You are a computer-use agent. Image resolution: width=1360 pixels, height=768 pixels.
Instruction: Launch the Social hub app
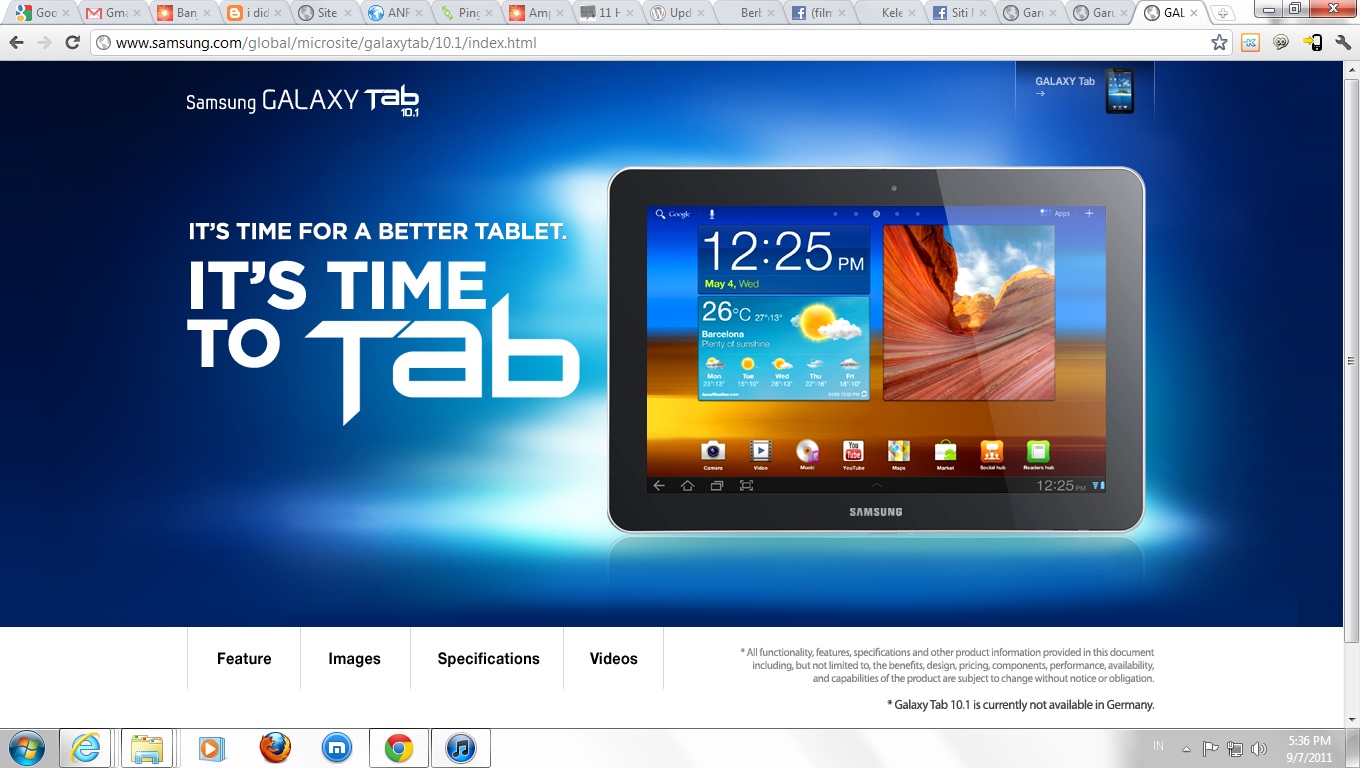point(991,452)
